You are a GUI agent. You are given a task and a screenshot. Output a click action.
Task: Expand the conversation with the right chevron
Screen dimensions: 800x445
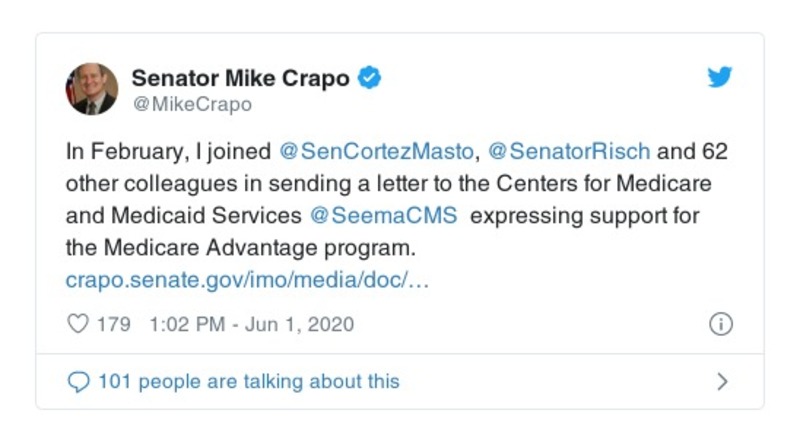point(722,381)
